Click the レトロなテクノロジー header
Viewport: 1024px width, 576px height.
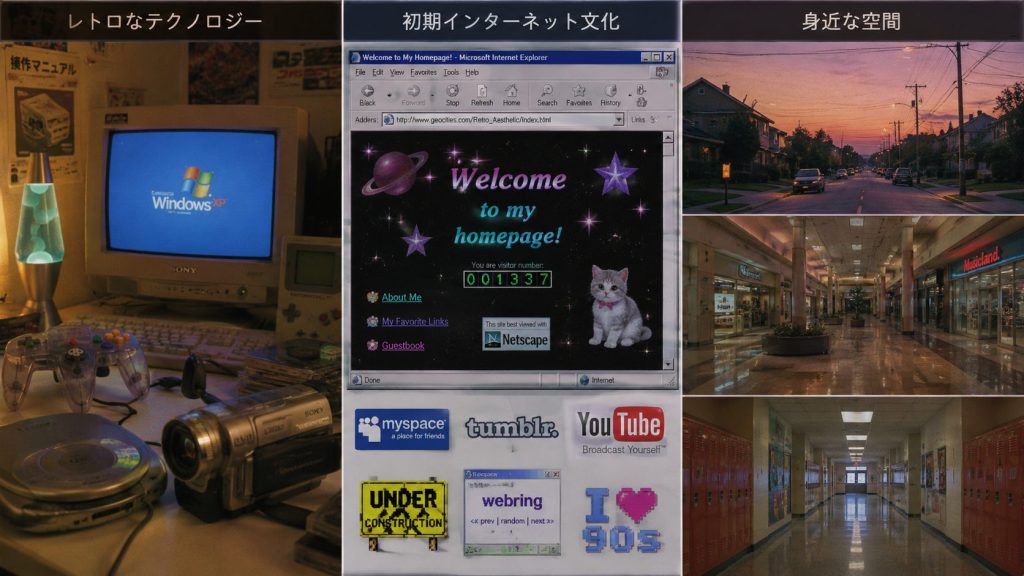click(x=165, y=22)
